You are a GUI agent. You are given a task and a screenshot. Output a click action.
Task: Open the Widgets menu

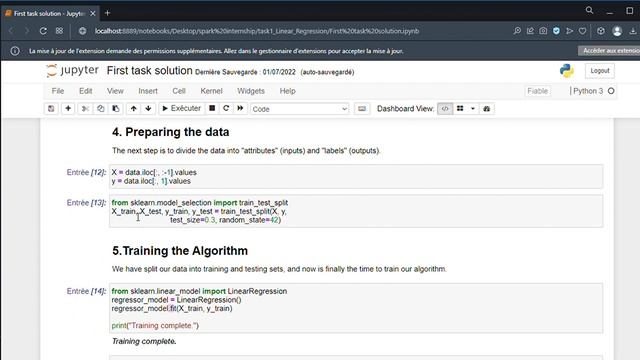pyautogui.click(x=251, y=91)
